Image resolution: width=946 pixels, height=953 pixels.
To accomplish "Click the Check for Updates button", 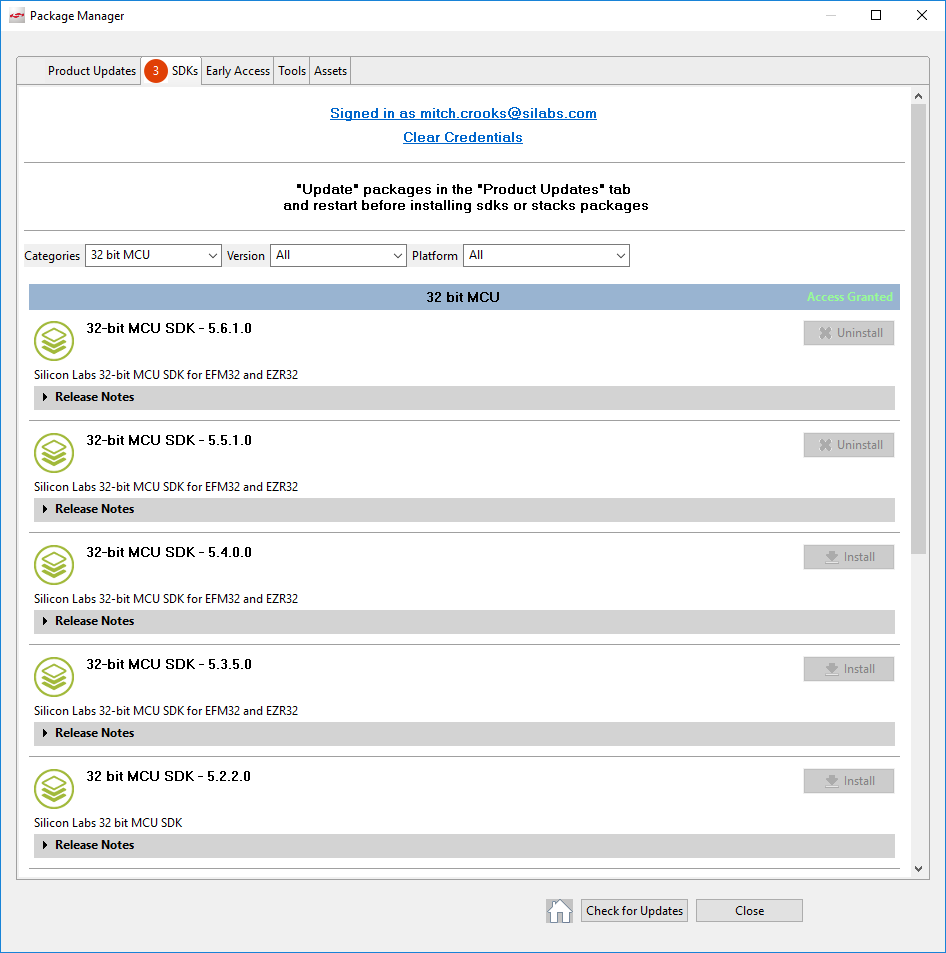I will (634, 910).
